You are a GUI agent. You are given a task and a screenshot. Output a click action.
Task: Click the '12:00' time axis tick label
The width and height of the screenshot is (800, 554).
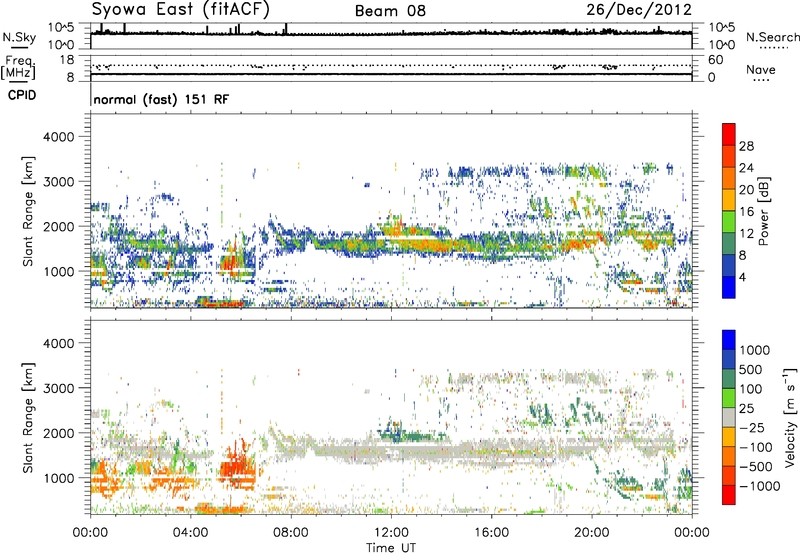coord(391,533)
